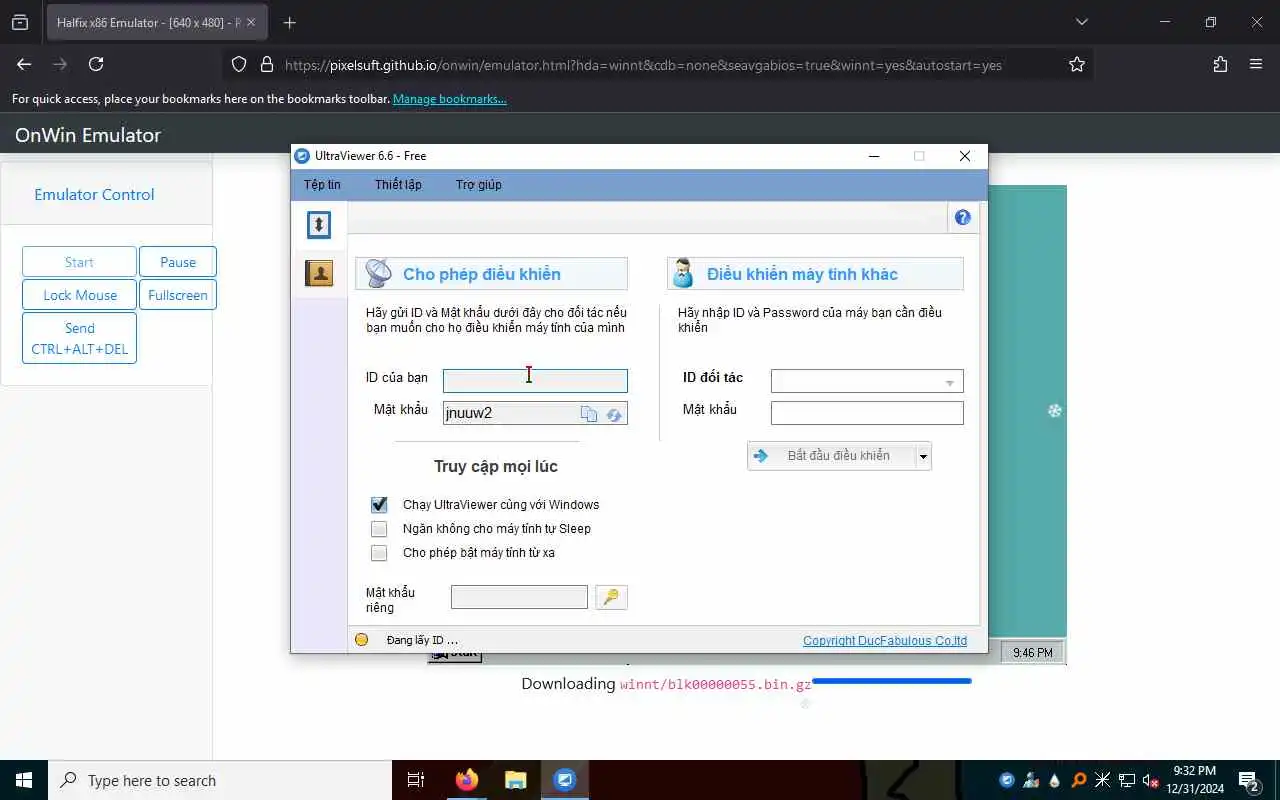The image size is (1280, 800).
Task: Focus the browser address bar
Action: 643,64
